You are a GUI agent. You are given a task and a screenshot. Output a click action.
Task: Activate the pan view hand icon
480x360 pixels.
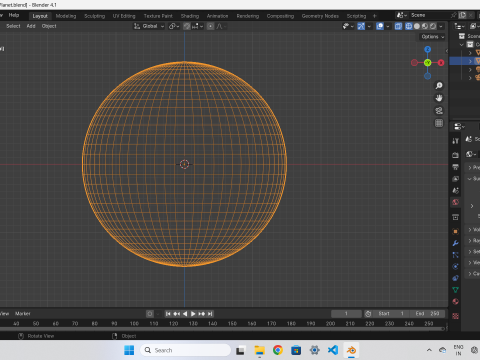(x=439, y=98)
